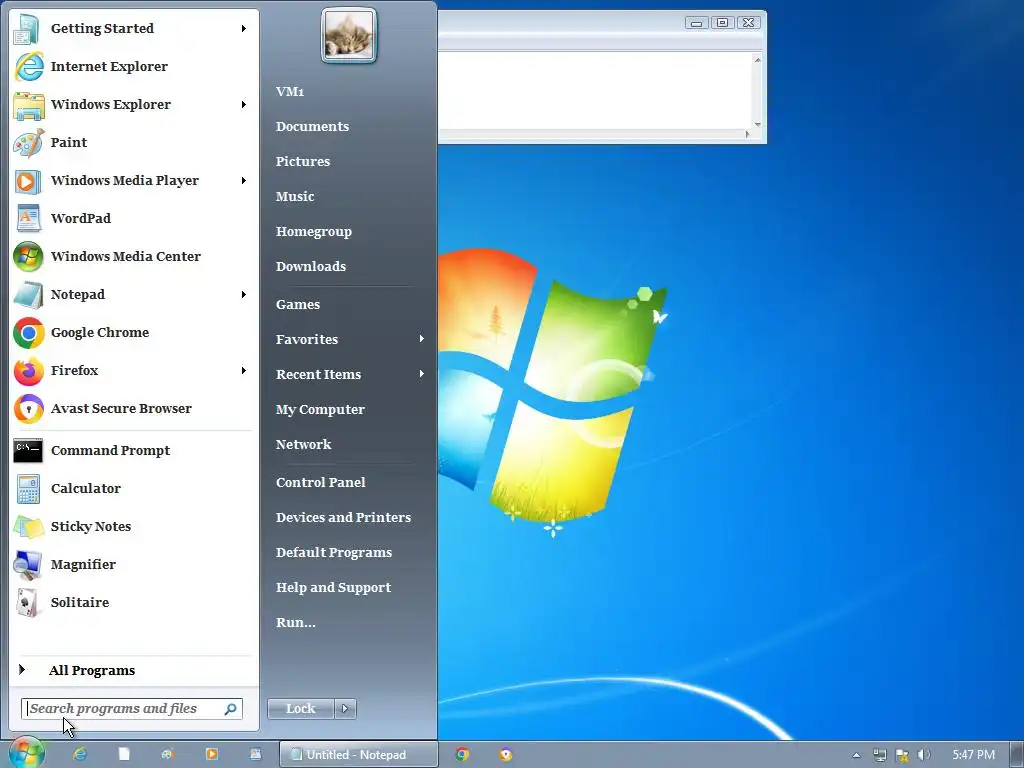
Task: Click network tray icon
Action: tap(880, 755)
